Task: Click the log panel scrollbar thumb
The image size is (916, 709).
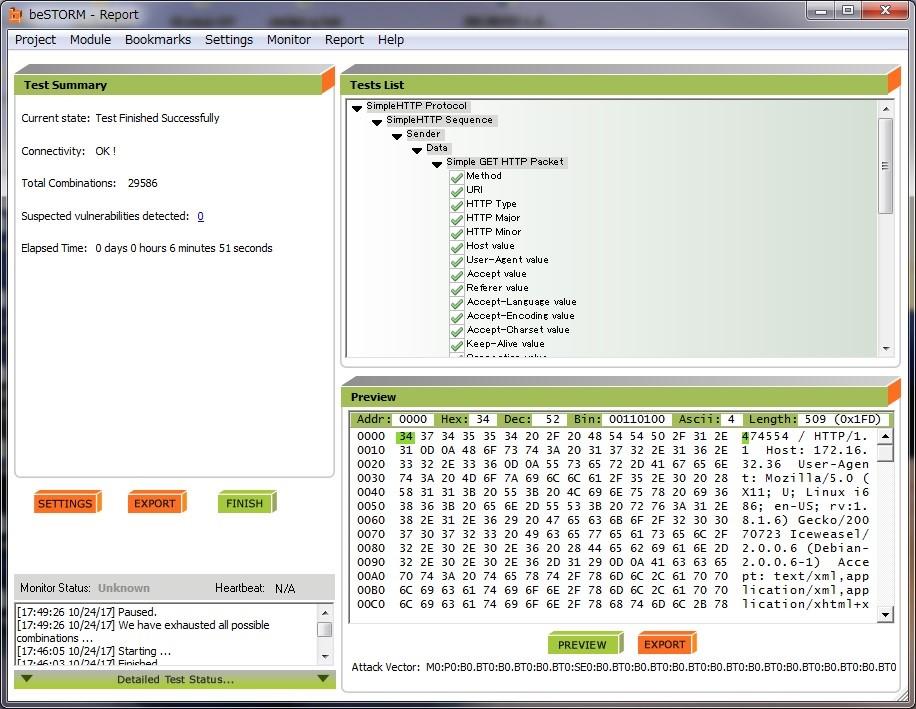Action: click(x=325, y=630)
